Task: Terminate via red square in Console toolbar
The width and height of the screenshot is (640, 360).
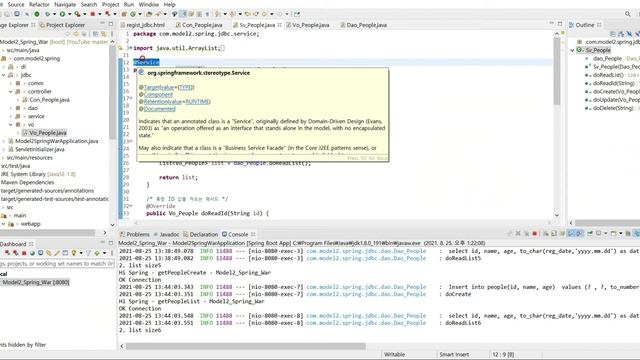Action: [535, 233]
